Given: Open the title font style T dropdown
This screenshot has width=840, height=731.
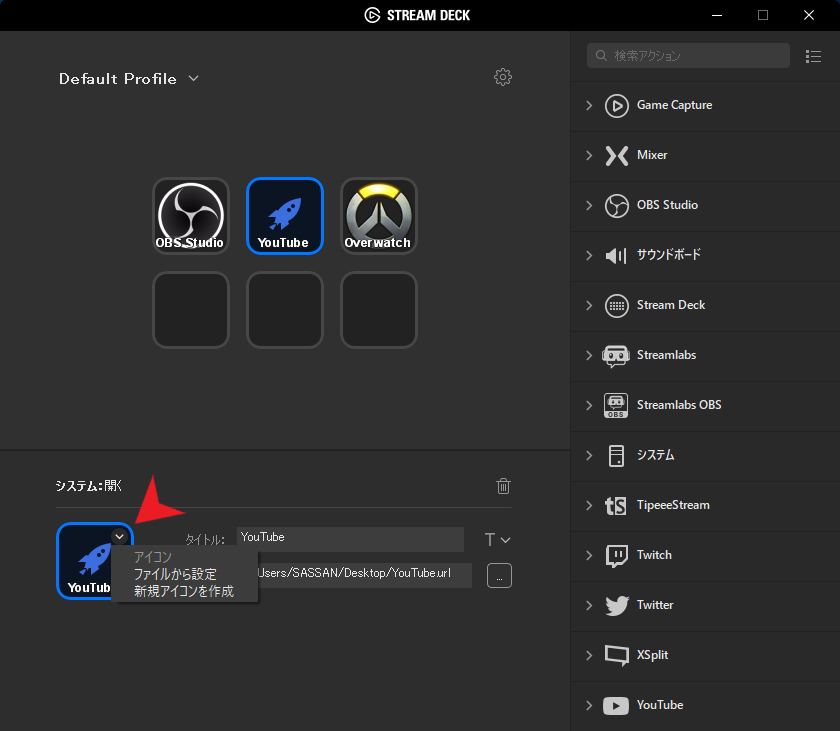Looking at the screenshot, I should pyautogui.click(x=497, y=540).
